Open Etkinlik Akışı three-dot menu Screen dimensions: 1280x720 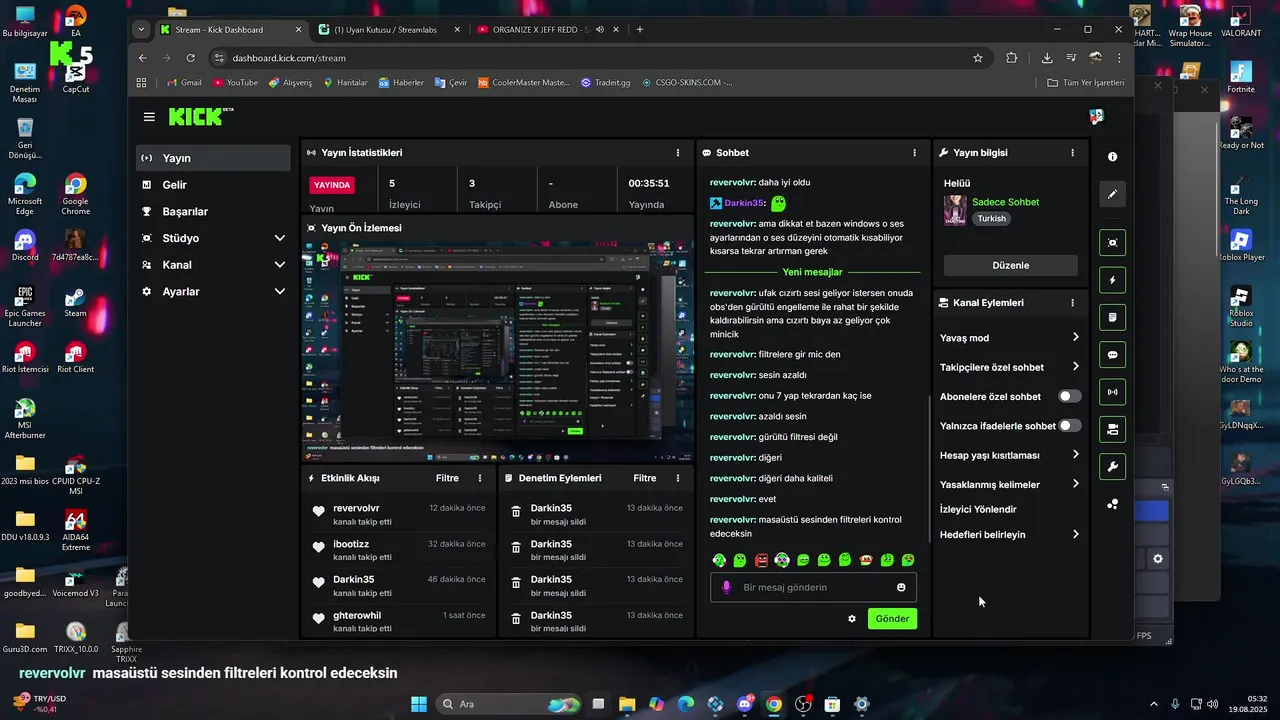click(480, 478)
